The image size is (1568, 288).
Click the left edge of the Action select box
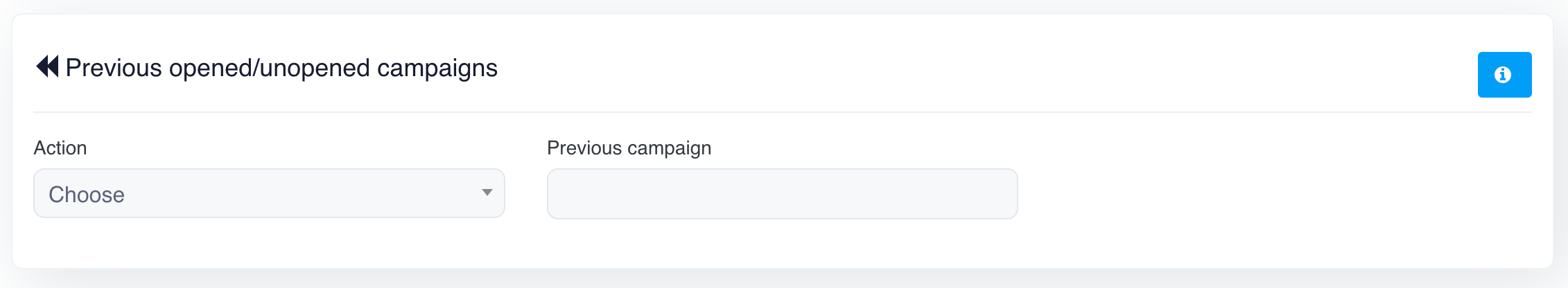pos(39,194)
